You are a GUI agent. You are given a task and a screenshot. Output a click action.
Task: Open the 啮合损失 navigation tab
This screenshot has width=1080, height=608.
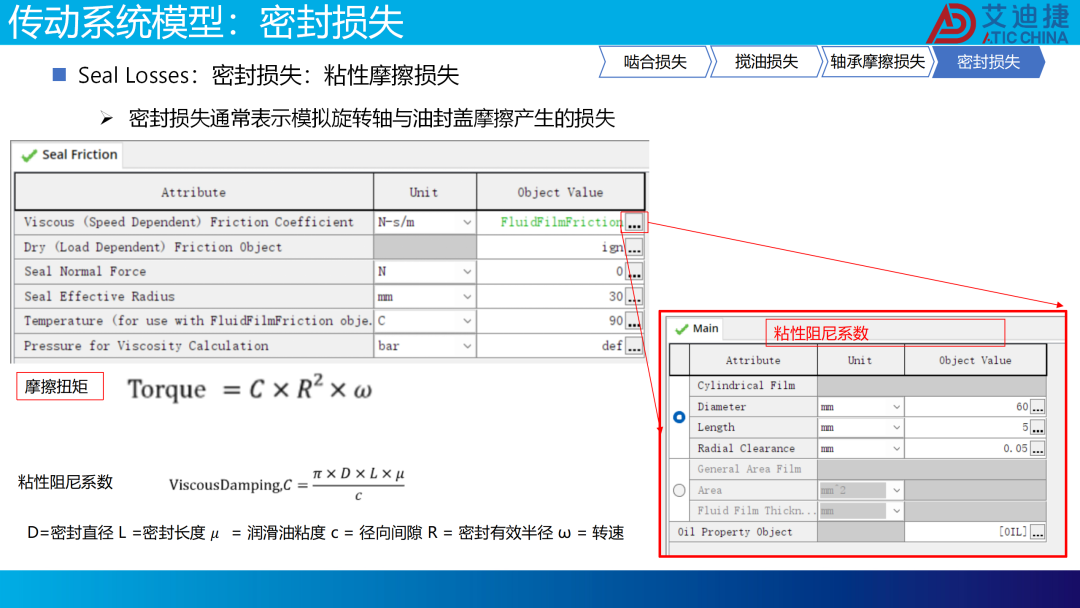(654, 62)
